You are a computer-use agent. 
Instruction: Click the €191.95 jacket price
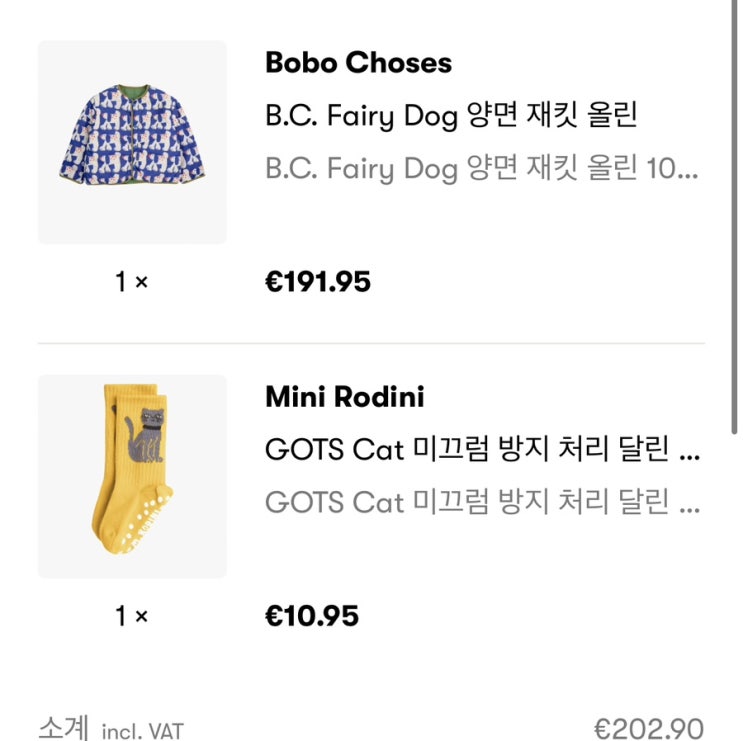(x=317, y=282)
